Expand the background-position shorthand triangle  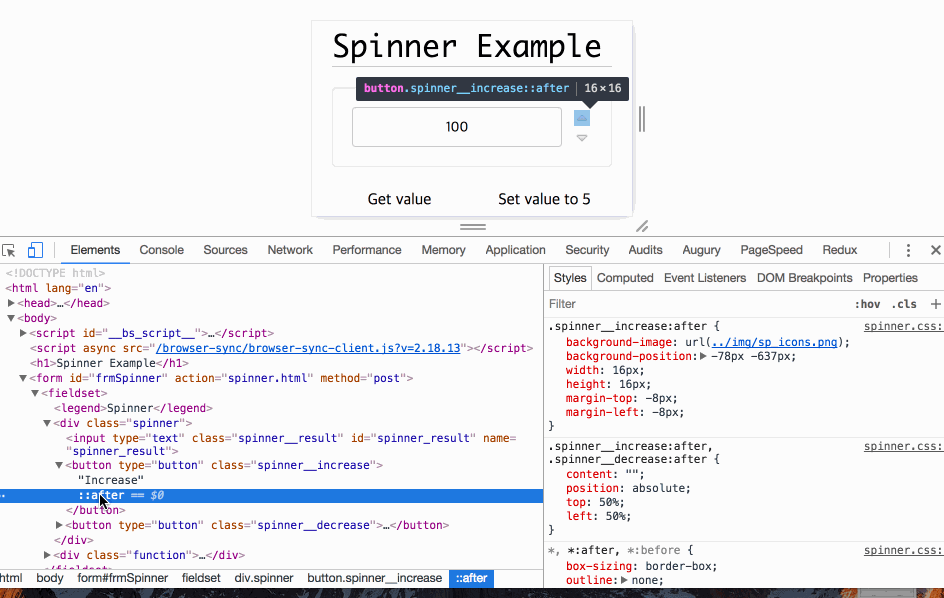click(703, 356)
